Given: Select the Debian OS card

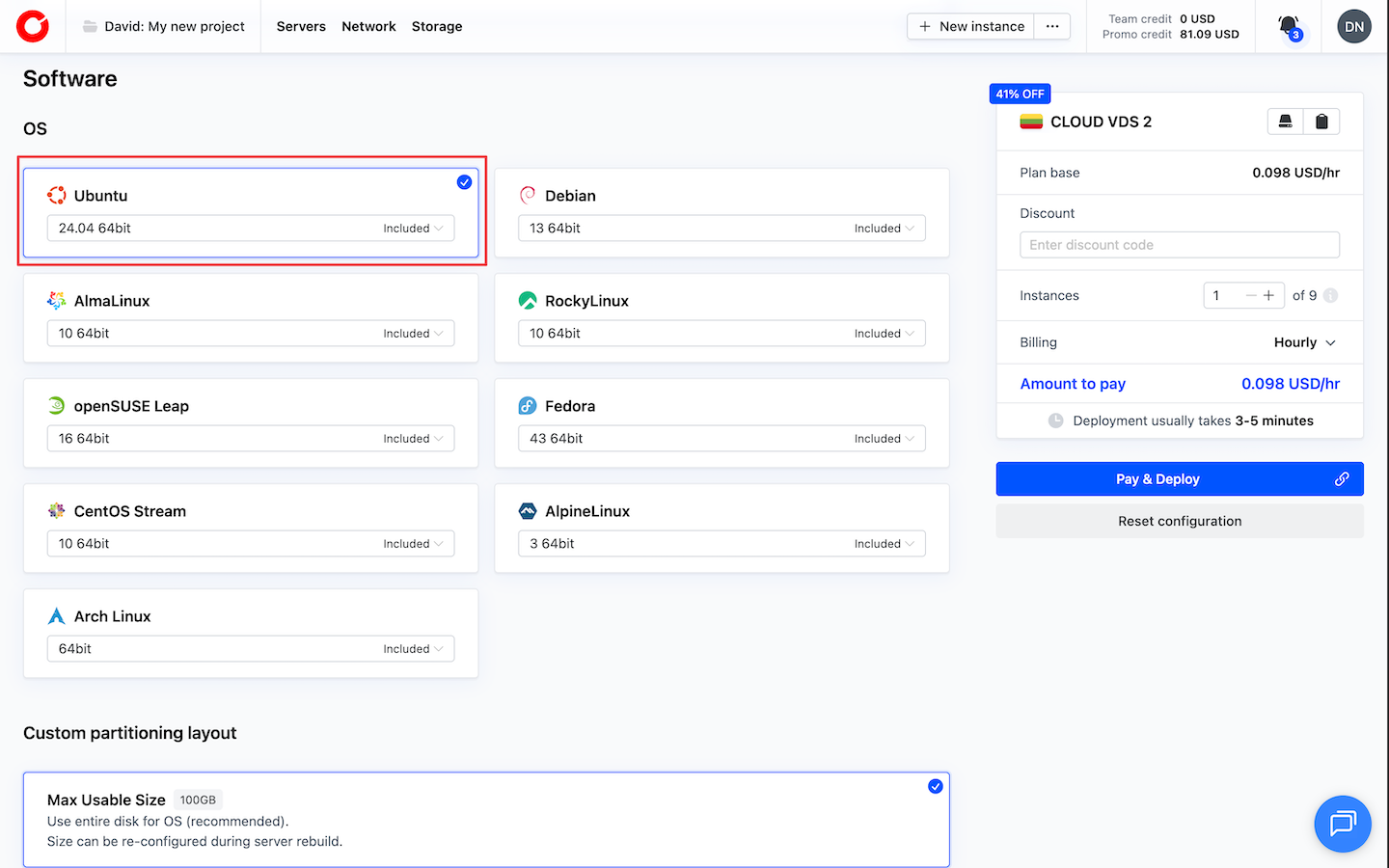Looking at the screenshot, I should tap(722, 196).
